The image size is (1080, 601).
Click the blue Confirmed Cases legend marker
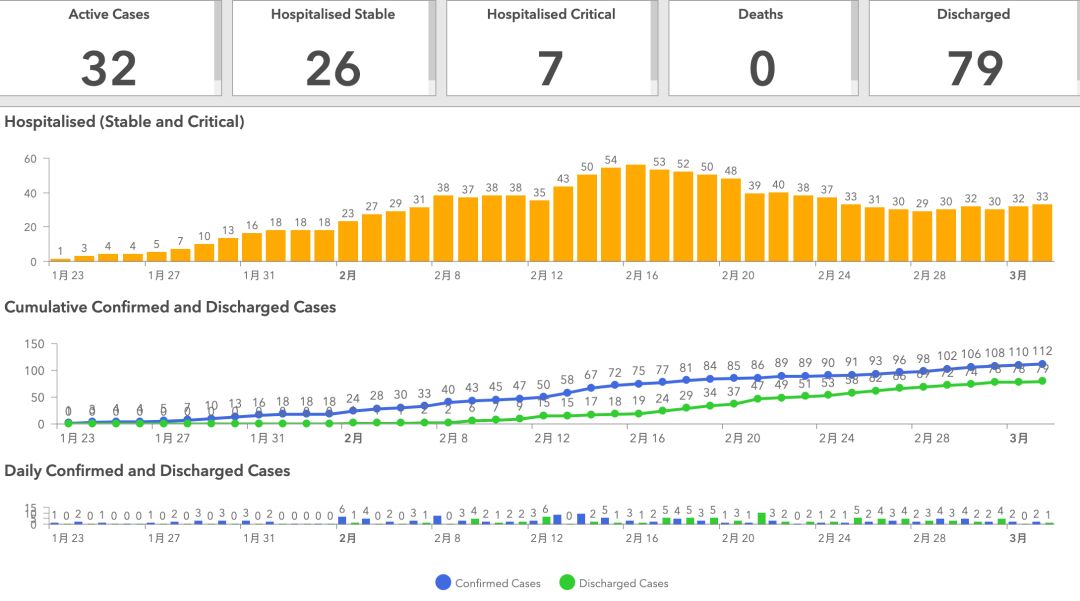443,583
